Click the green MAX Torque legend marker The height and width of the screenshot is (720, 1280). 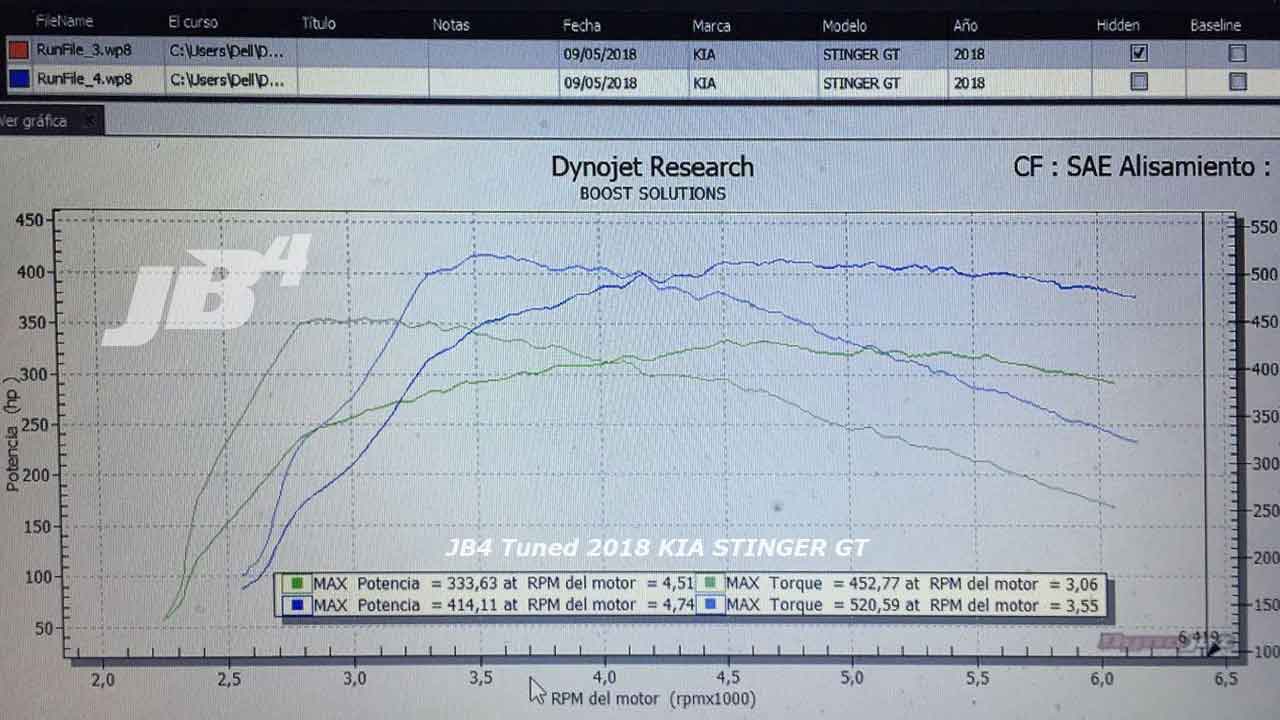712,583
